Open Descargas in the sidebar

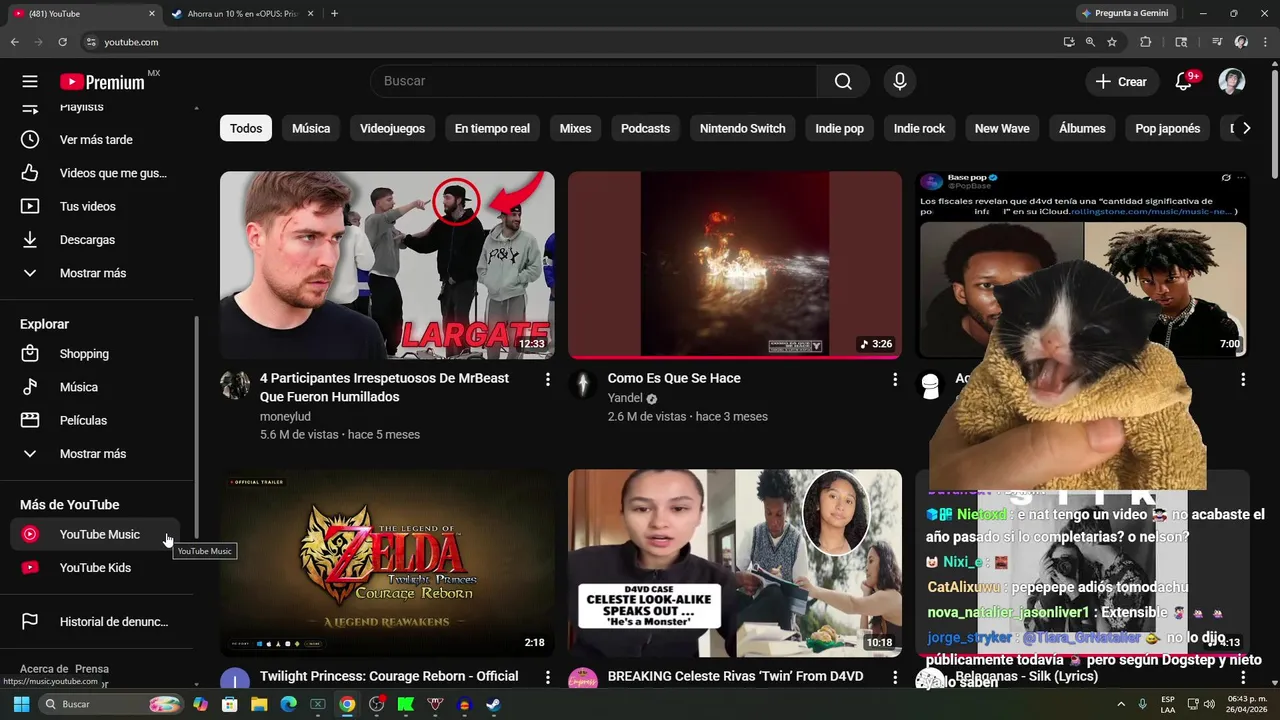(96, 240)
